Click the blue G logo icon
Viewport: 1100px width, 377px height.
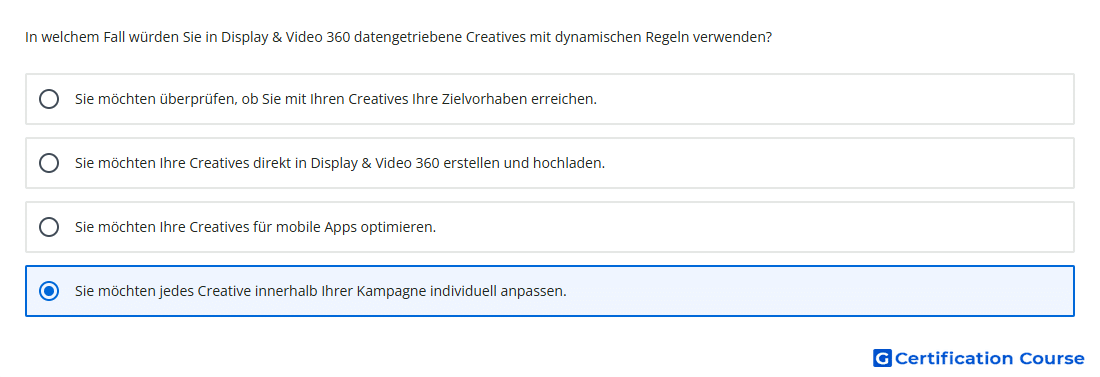[x=882, y=359]
